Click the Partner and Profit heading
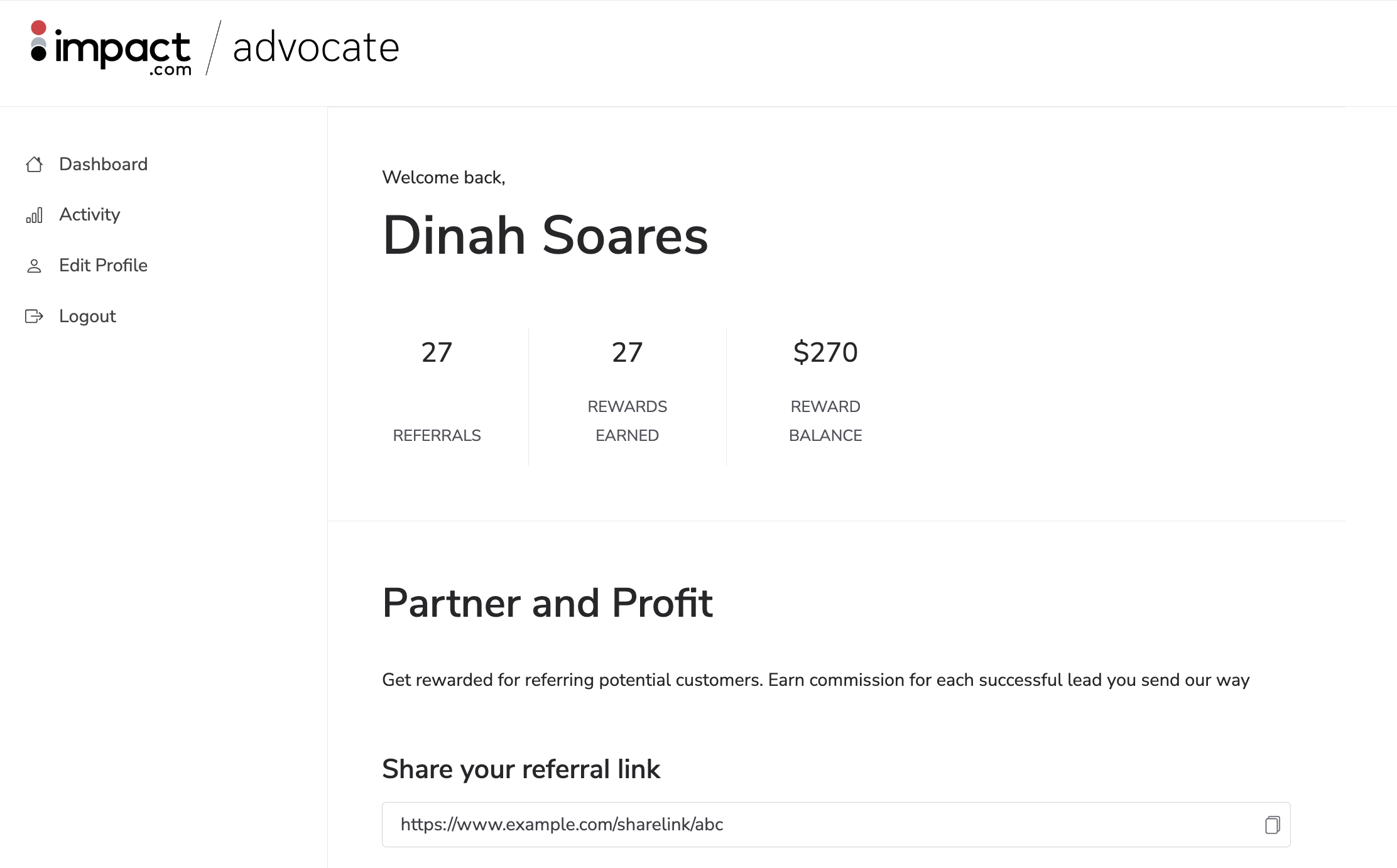The image size is (1397, 868). click(x=547, y=603)
